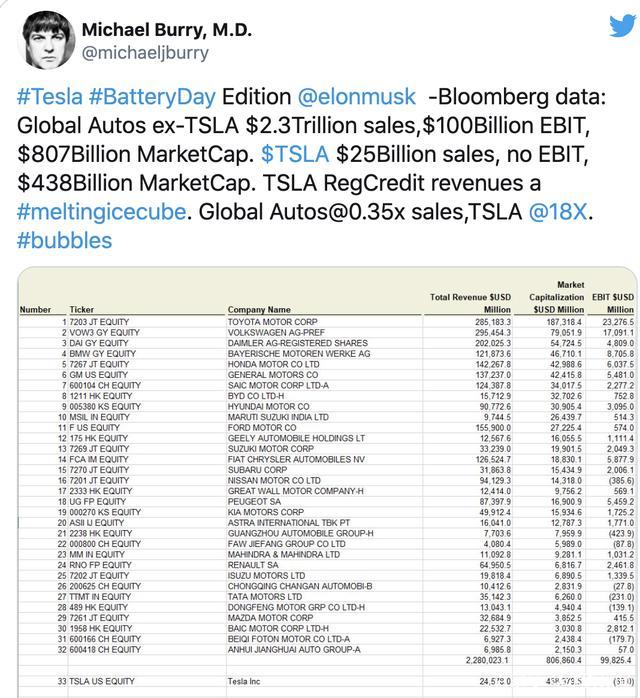Click the Number column header
The height and width of the screenshot is (698, 640).
pyautogui.click(x=35, y=310)
